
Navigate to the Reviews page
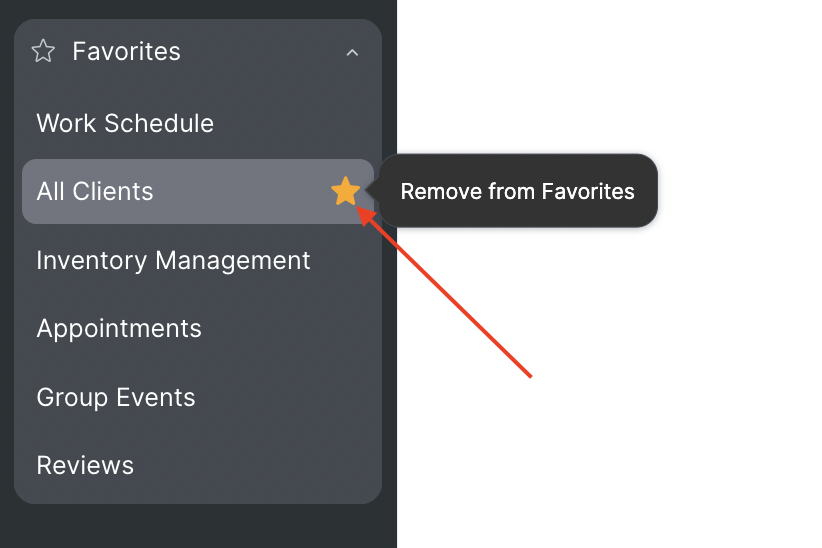(x=85, y=465)
